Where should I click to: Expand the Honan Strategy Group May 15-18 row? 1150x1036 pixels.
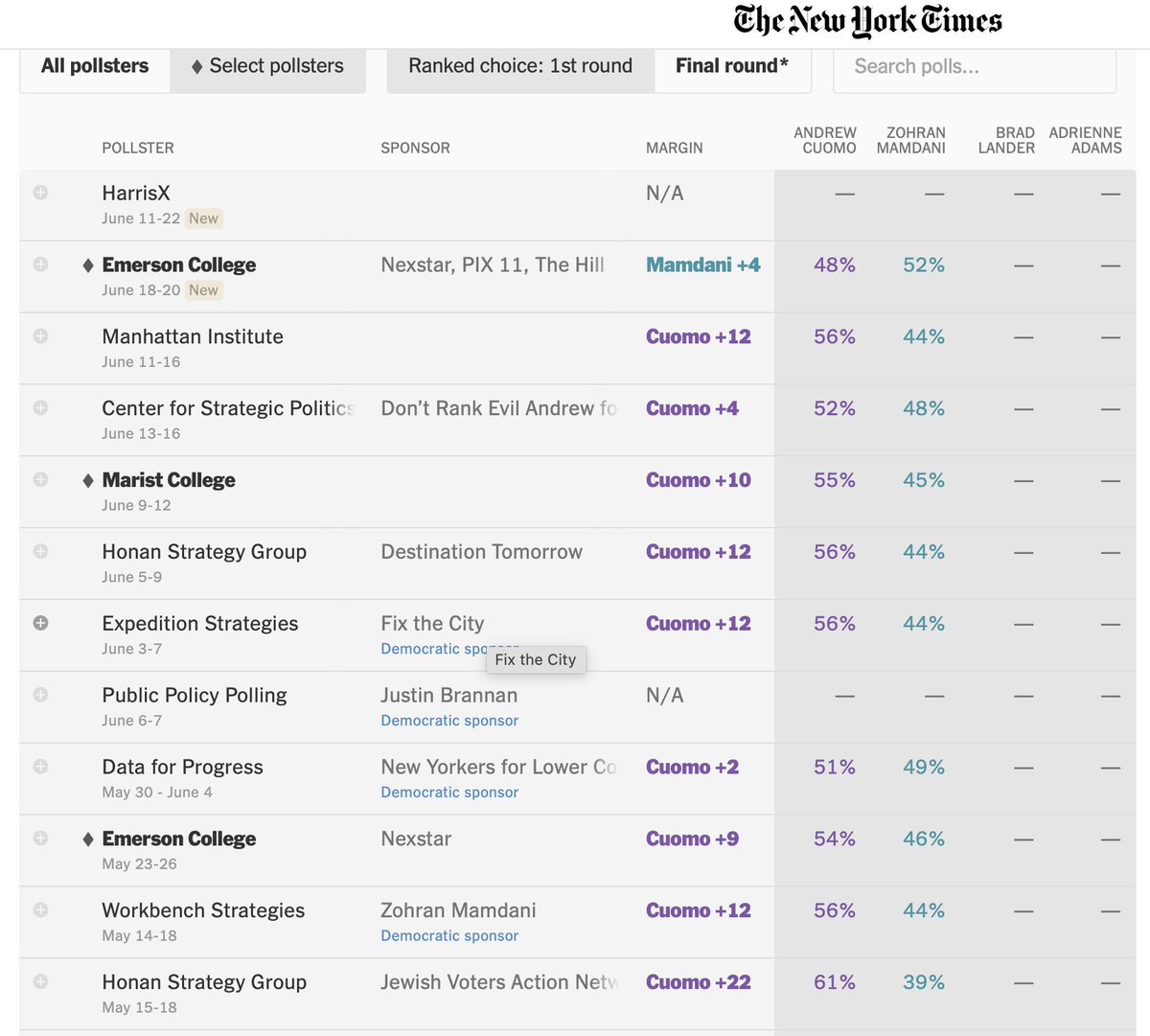click(x=40, y=981)
